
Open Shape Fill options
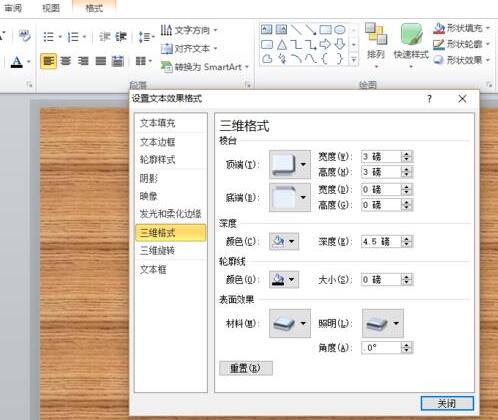(461, 28)
